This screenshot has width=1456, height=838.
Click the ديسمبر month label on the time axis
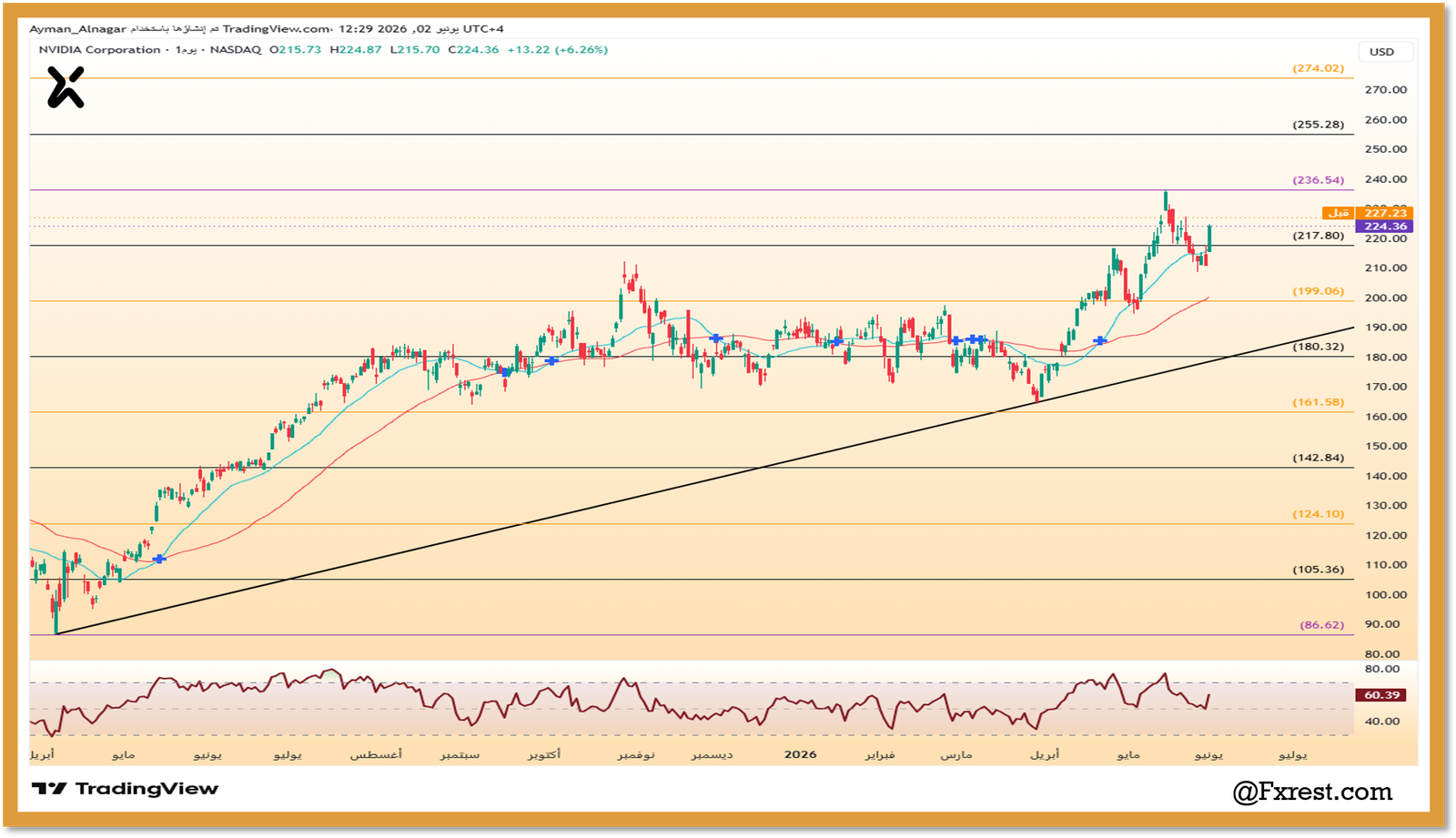tap(712, 755)
